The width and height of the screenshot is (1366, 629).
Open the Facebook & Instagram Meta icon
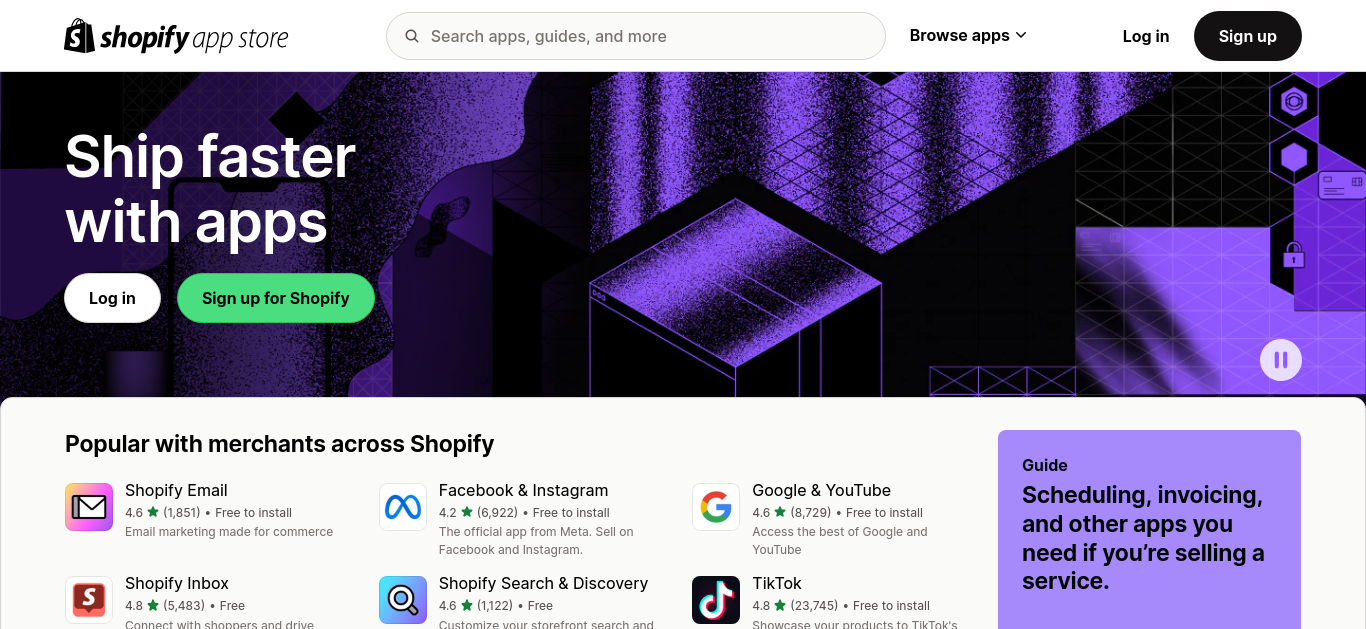pos(403,507)
